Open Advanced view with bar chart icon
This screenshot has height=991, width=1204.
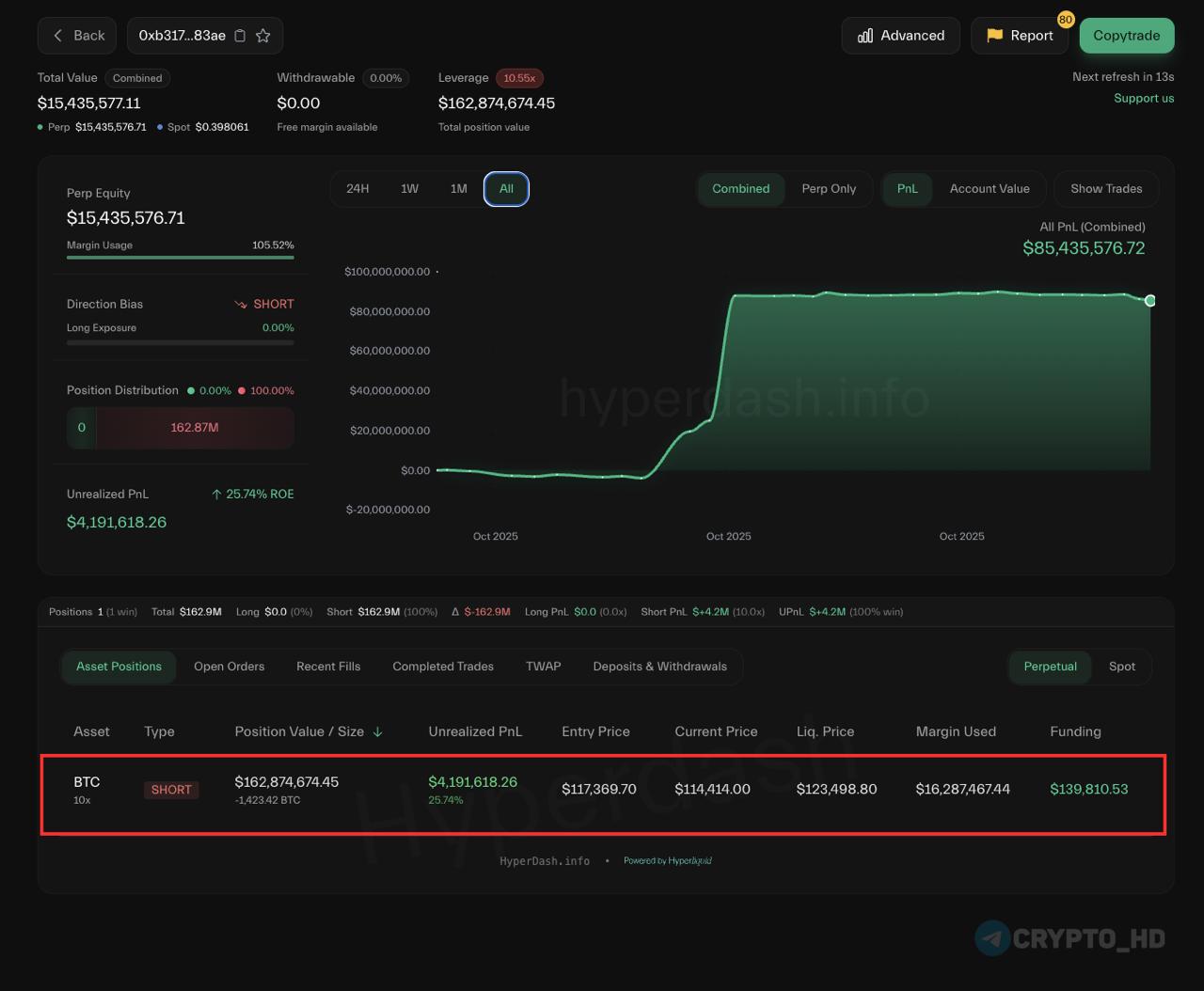[864, 36]
